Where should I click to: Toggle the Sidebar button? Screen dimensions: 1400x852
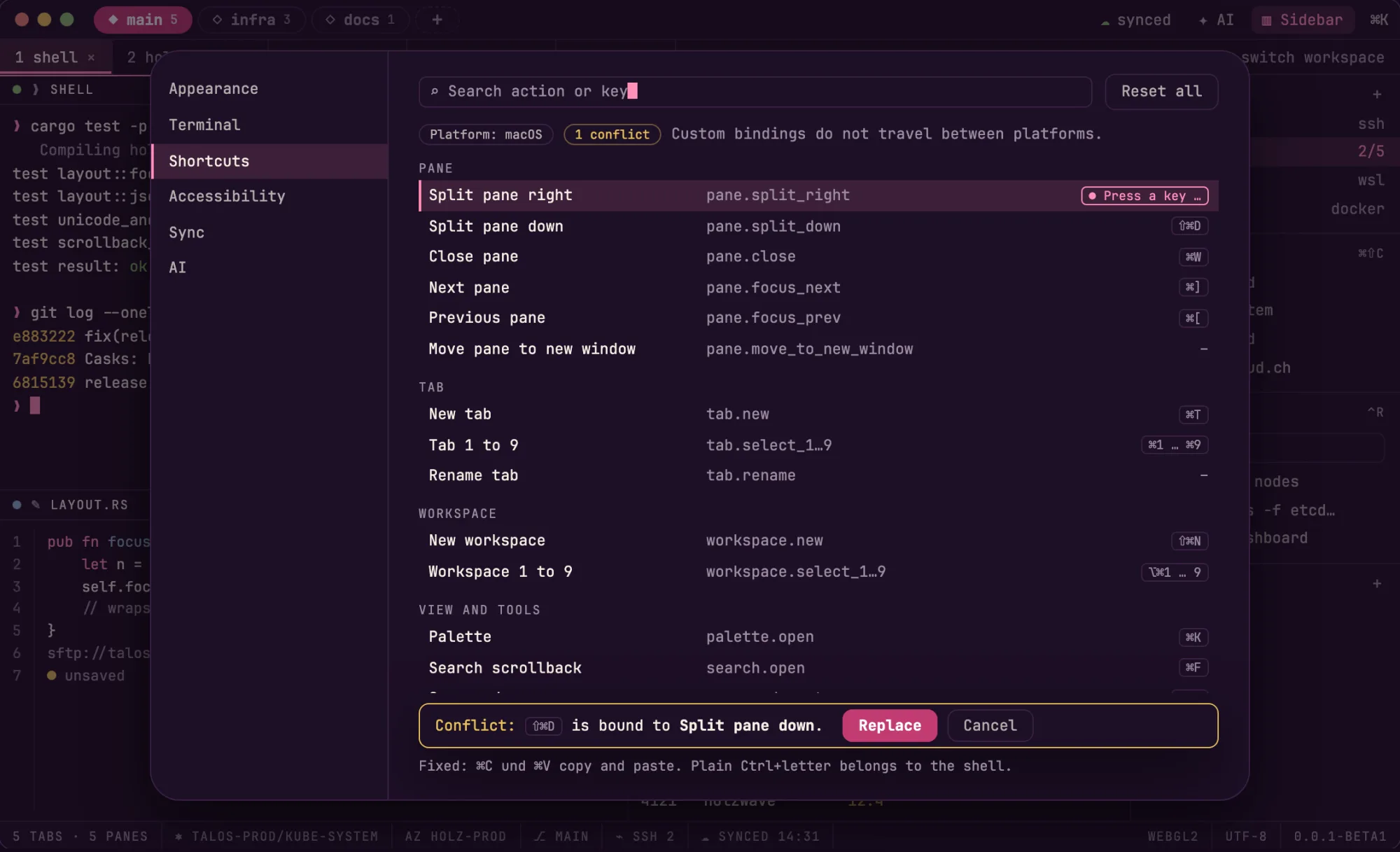[x=1303, y=20]
